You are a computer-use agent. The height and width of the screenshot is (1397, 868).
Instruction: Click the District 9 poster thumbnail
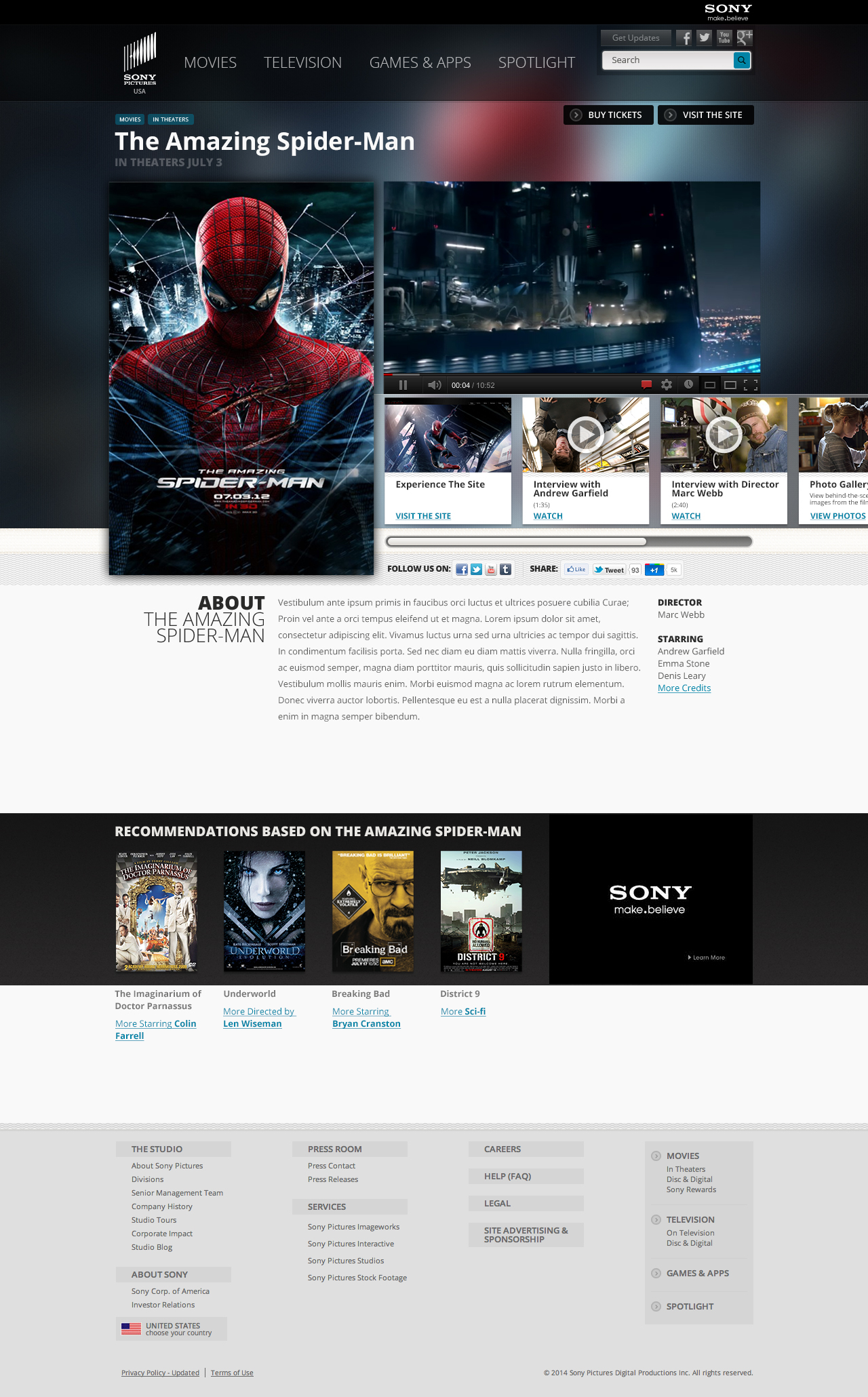481,911
